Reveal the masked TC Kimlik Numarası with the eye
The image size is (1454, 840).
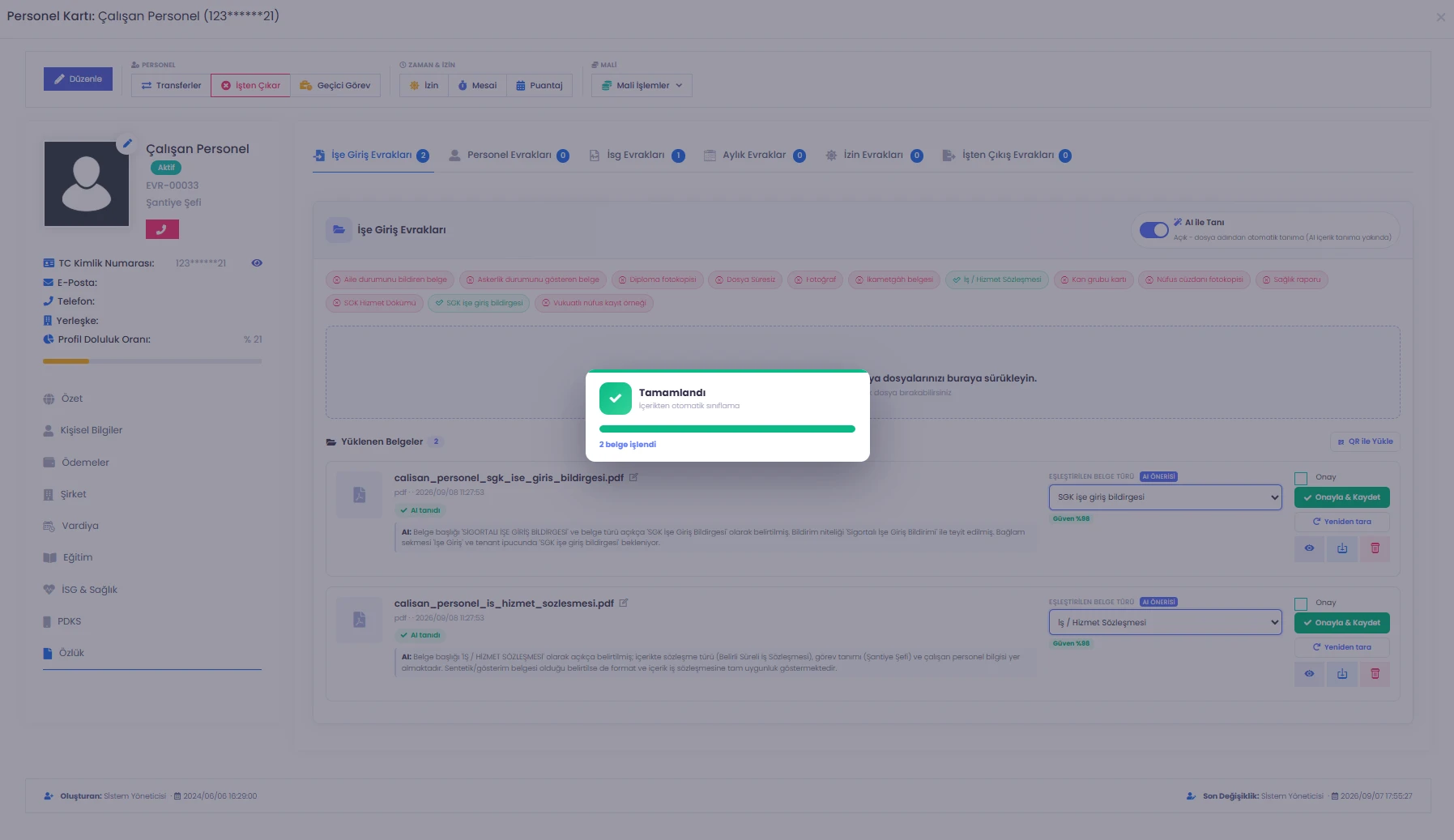point(257,263)
